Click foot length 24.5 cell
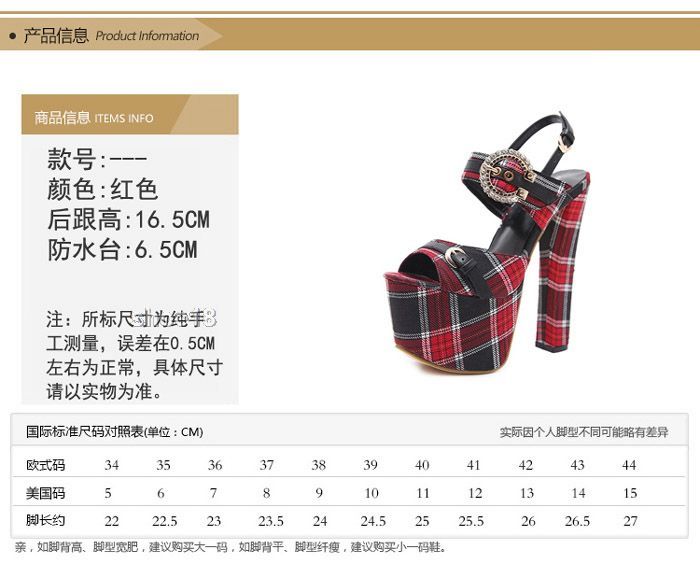This screenshot has height=564, width=700. point(373,521)
